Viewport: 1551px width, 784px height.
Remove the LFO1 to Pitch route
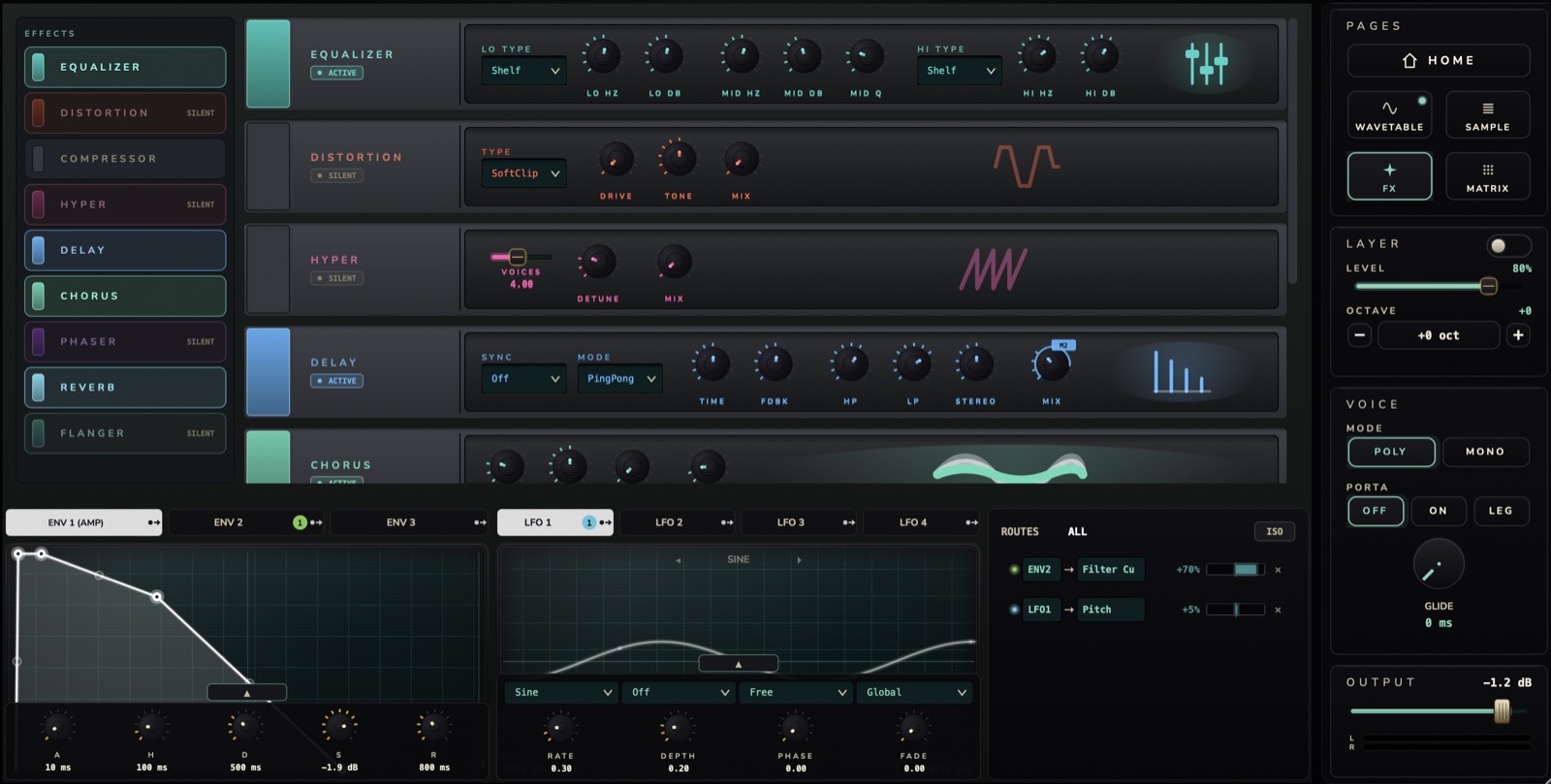pos(1278,610)
